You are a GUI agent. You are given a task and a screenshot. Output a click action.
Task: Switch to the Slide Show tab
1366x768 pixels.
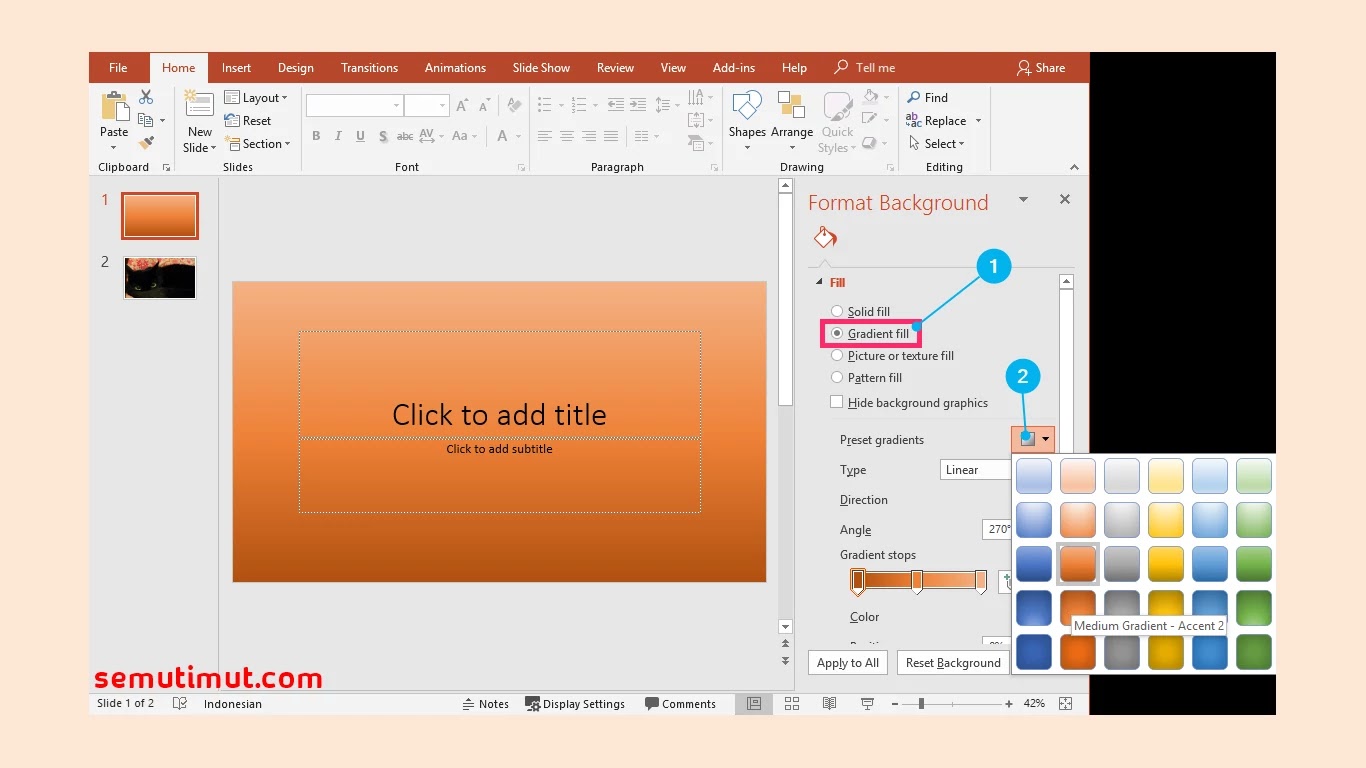click(541, 68)
